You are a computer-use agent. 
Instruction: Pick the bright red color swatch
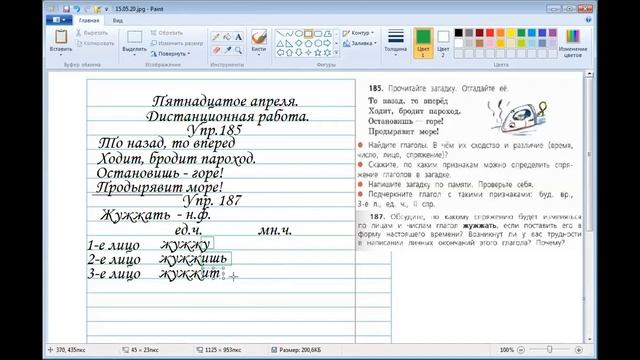[x=490, y=33]
